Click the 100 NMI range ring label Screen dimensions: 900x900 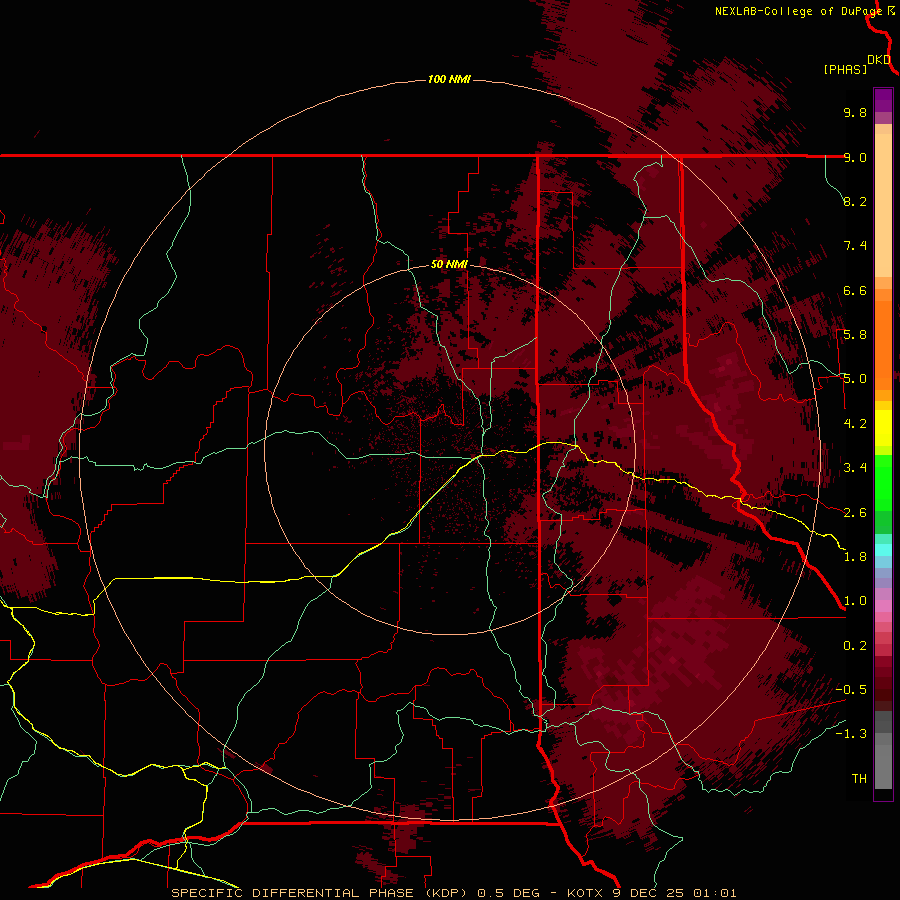(x=449, y=79)
